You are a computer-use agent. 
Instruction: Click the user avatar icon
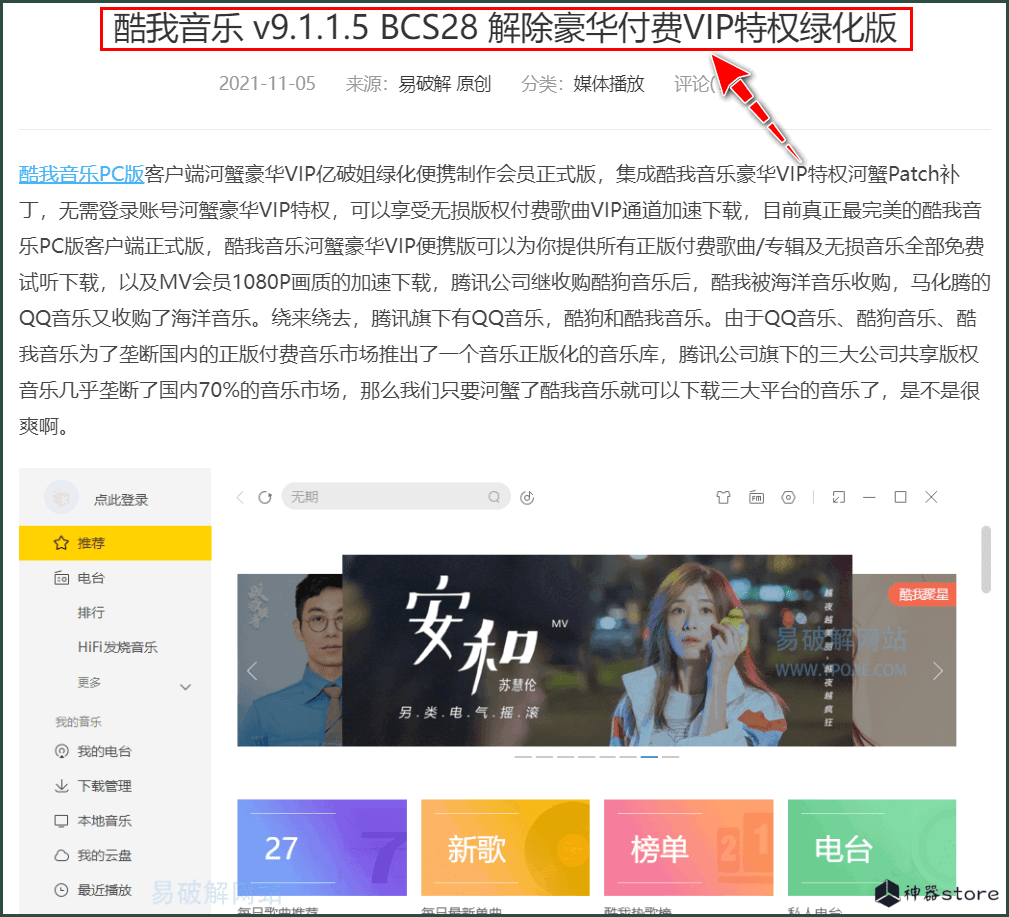(x=61, y=498)
